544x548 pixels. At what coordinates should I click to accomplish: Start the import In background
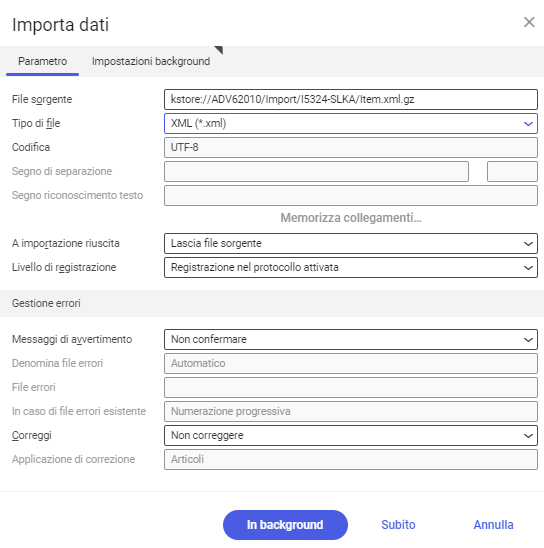(x=285, y=525)
